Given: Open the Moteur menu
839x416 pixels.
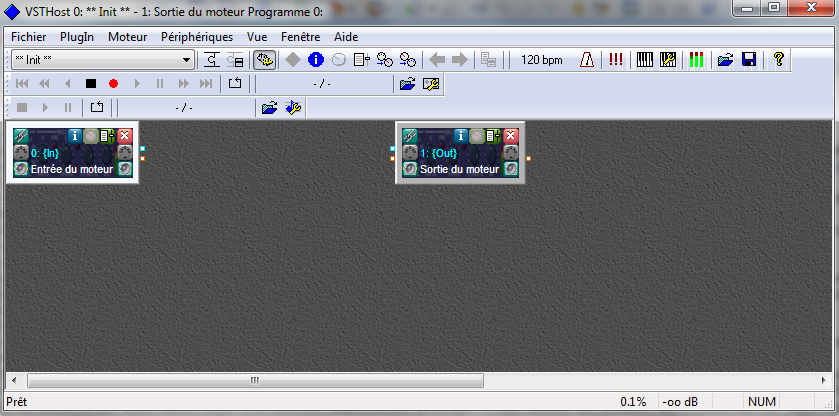Looking at the screenshot, I should pos(127,37).
